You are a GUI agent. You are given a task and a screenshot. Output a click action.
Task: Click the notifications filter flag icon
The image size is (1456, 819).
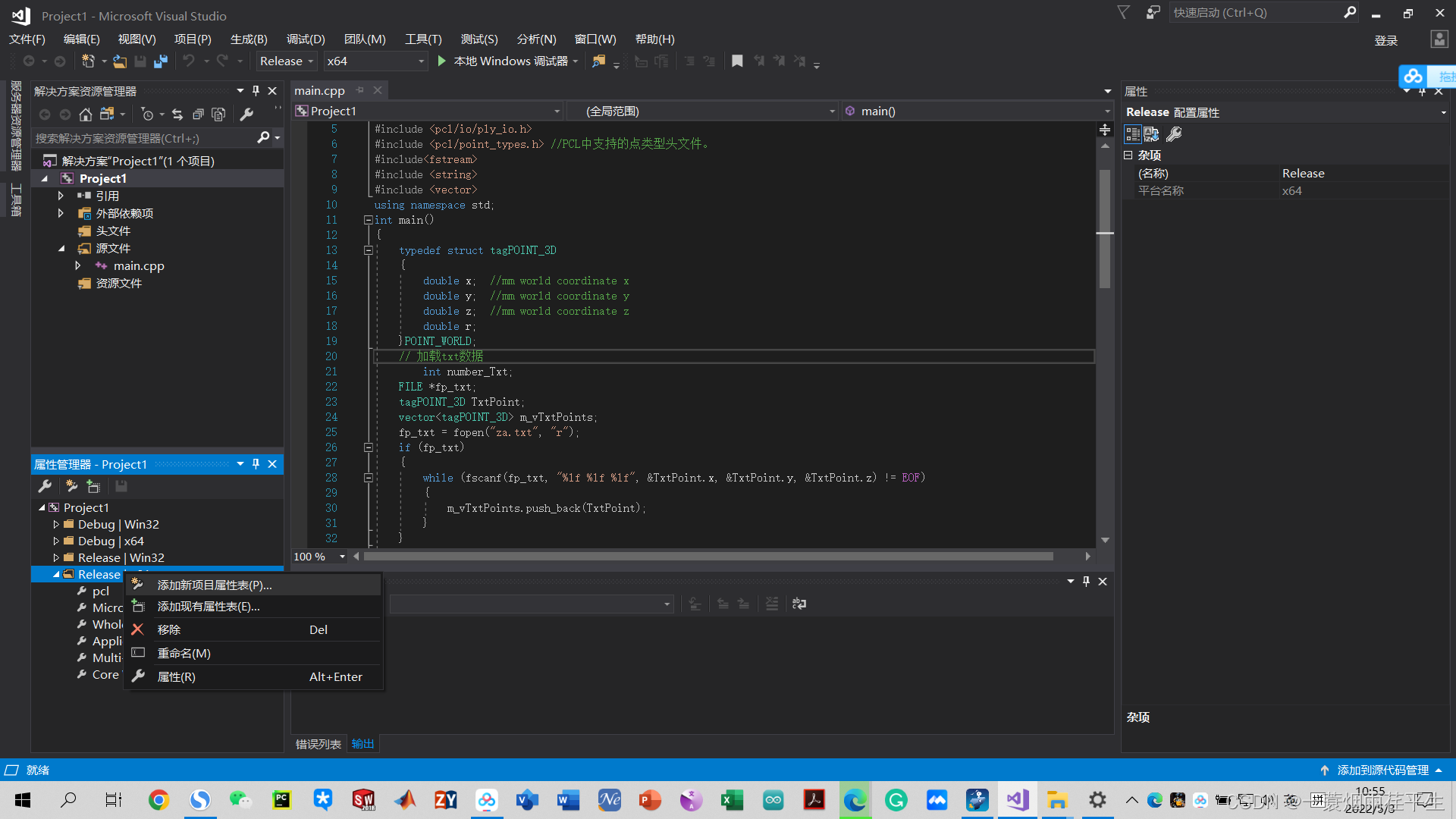click(1124, 12)
